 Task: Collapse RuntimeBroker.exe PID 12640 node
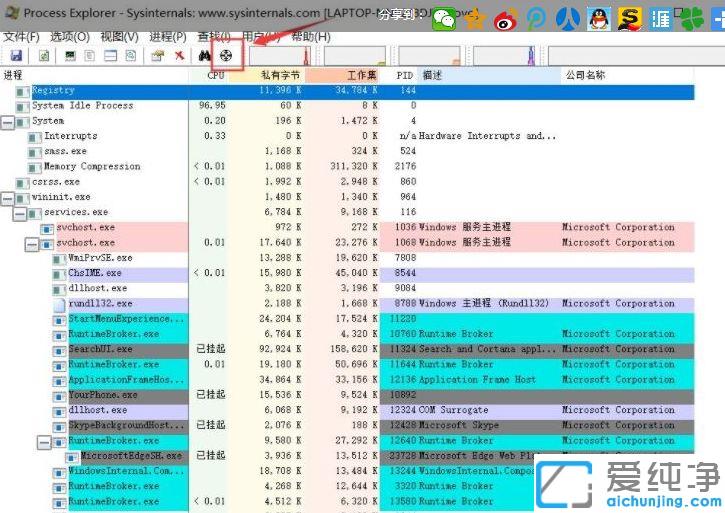(x=43, y=443)
